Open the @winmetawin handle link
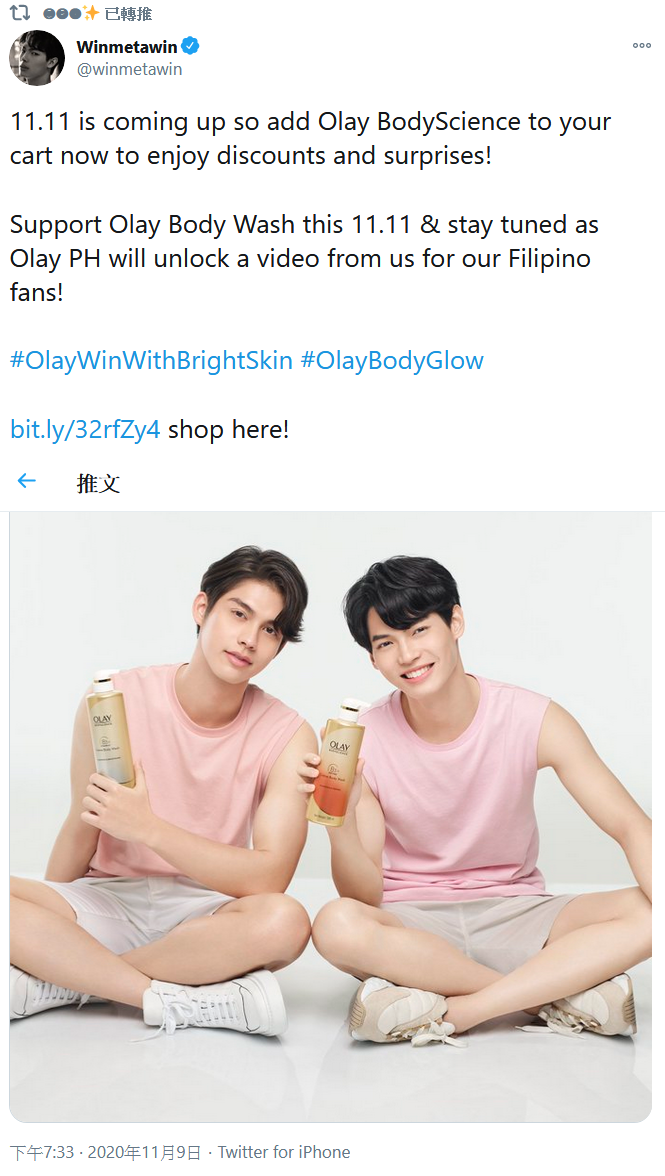Image resolution: width=665 pixels, height=1176 pixels. pyautogui.click(x=129, y=69)
